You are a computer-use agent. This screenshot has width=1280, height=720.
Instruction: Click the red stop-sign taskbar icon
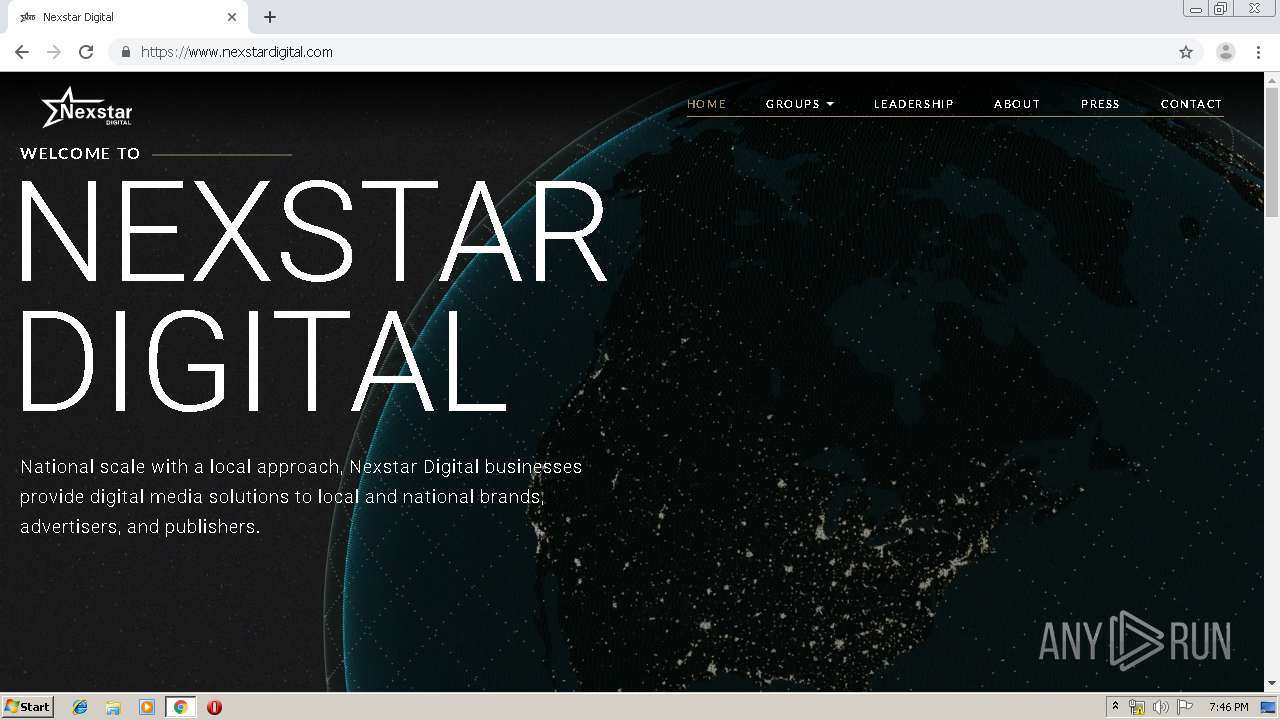214,707
